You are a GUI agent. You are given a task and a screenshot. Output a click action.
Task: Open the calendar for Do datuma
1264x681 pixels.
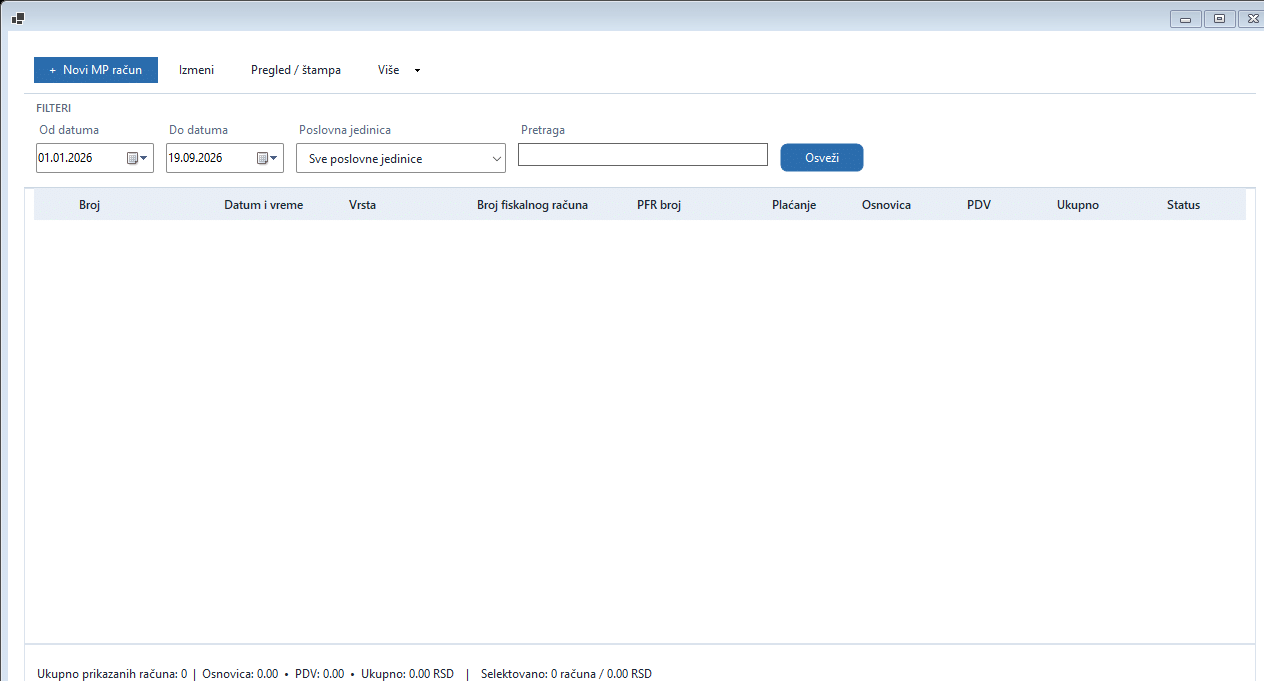click(x=267, y=158)
